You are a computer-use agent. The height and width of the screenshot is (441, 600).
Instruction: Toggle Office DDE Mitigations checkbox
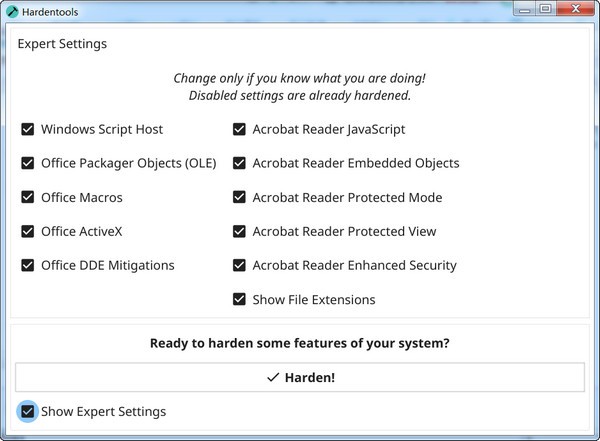tap(28, 265)
